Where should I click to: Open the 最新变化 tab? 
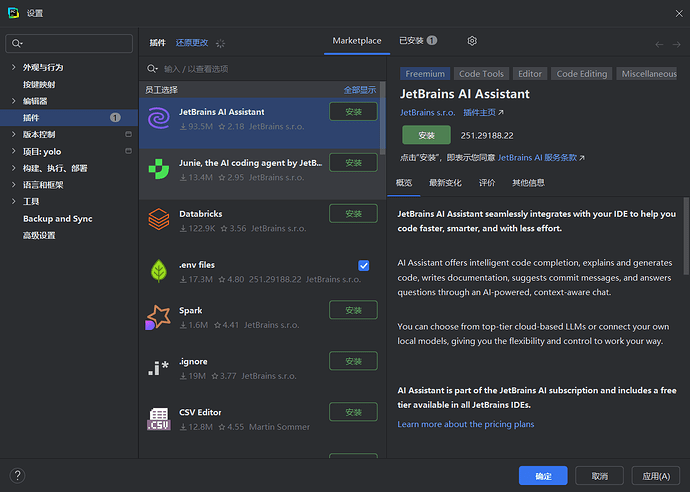click(445, 183)
